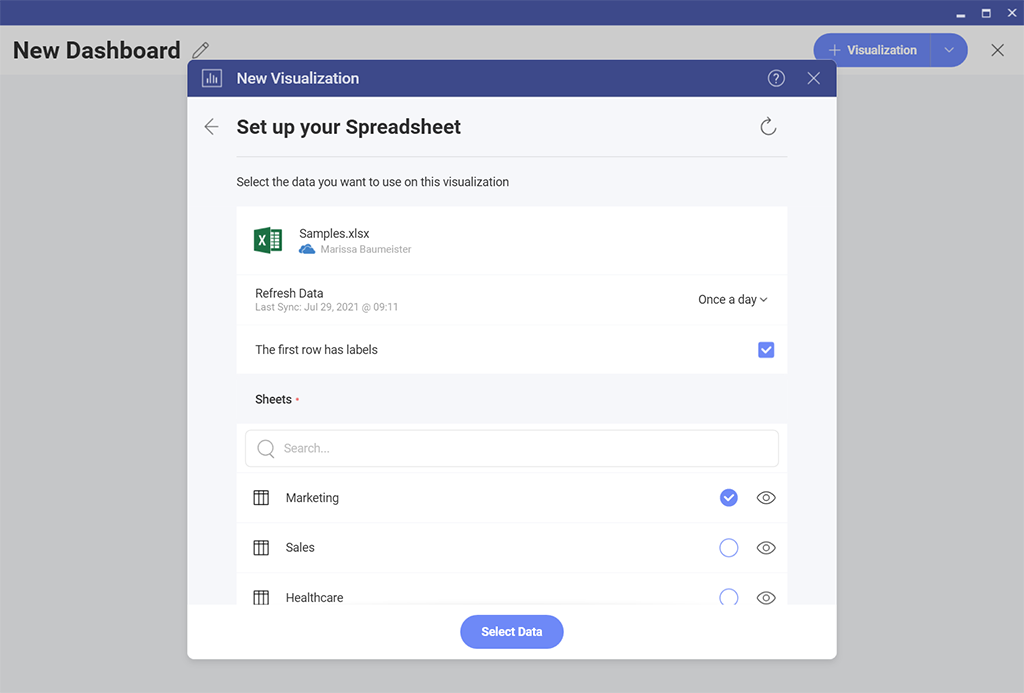Image resolution: width=1024 pixels, height=693 pixels.
Task: Click the New Dashboard title text
Action: [97, 50]
